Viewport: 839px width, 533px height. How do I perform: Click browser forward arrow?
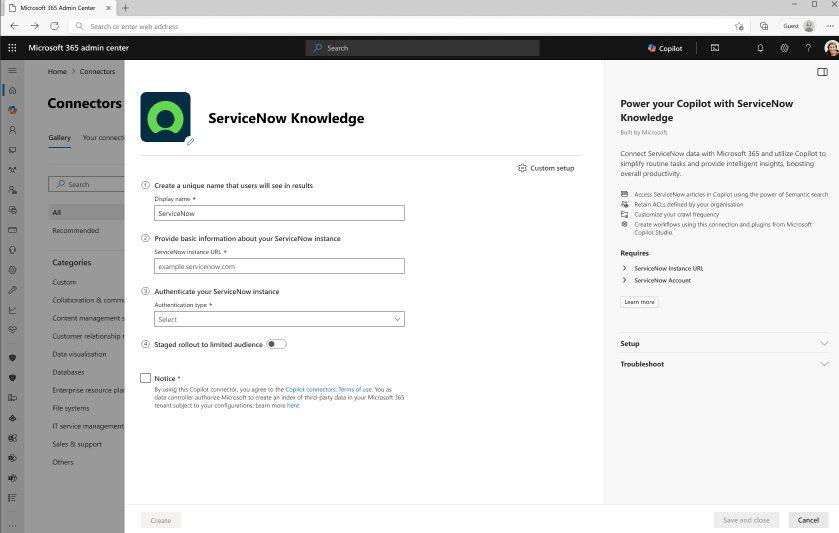point(34,26)
